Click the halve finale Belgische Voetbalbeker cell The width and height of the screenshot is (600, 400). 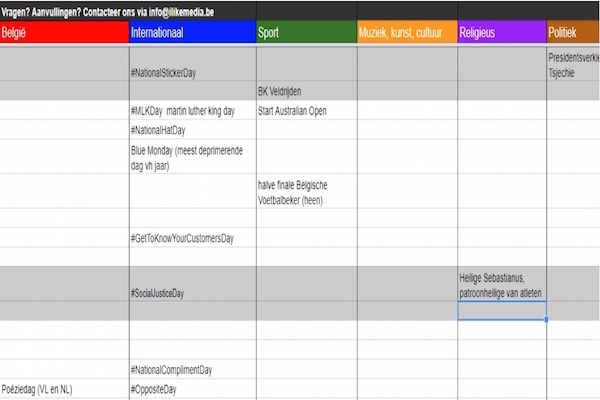[307, 191]
